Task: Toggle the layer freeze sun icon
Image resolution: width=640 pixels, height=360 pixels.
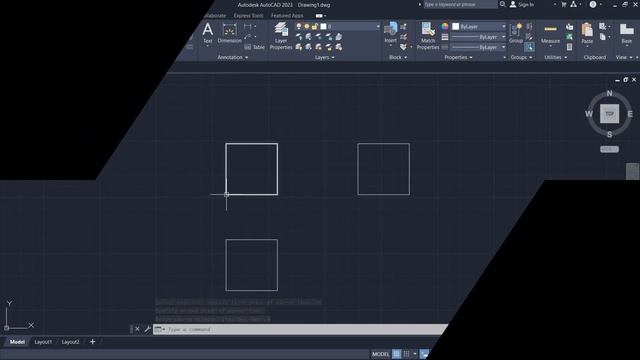Action: point(307,27)
